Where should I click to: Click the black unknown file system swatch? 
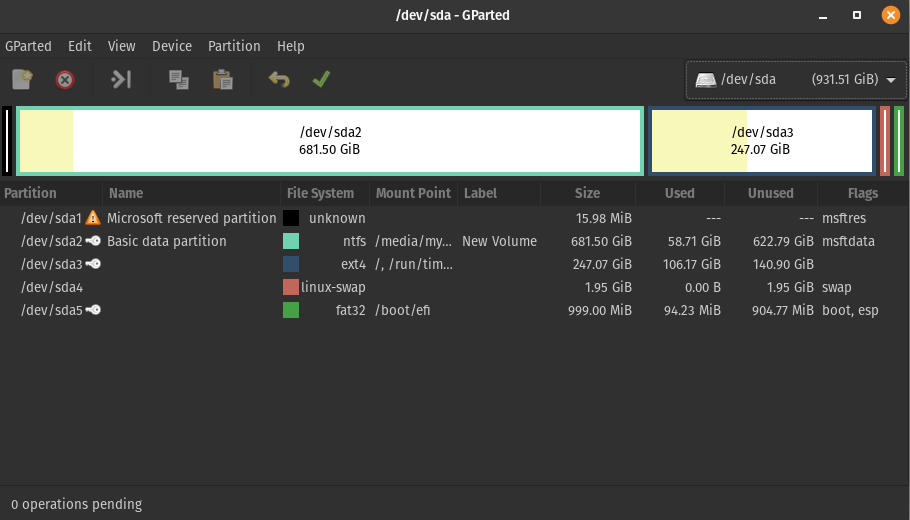point(291,218)
